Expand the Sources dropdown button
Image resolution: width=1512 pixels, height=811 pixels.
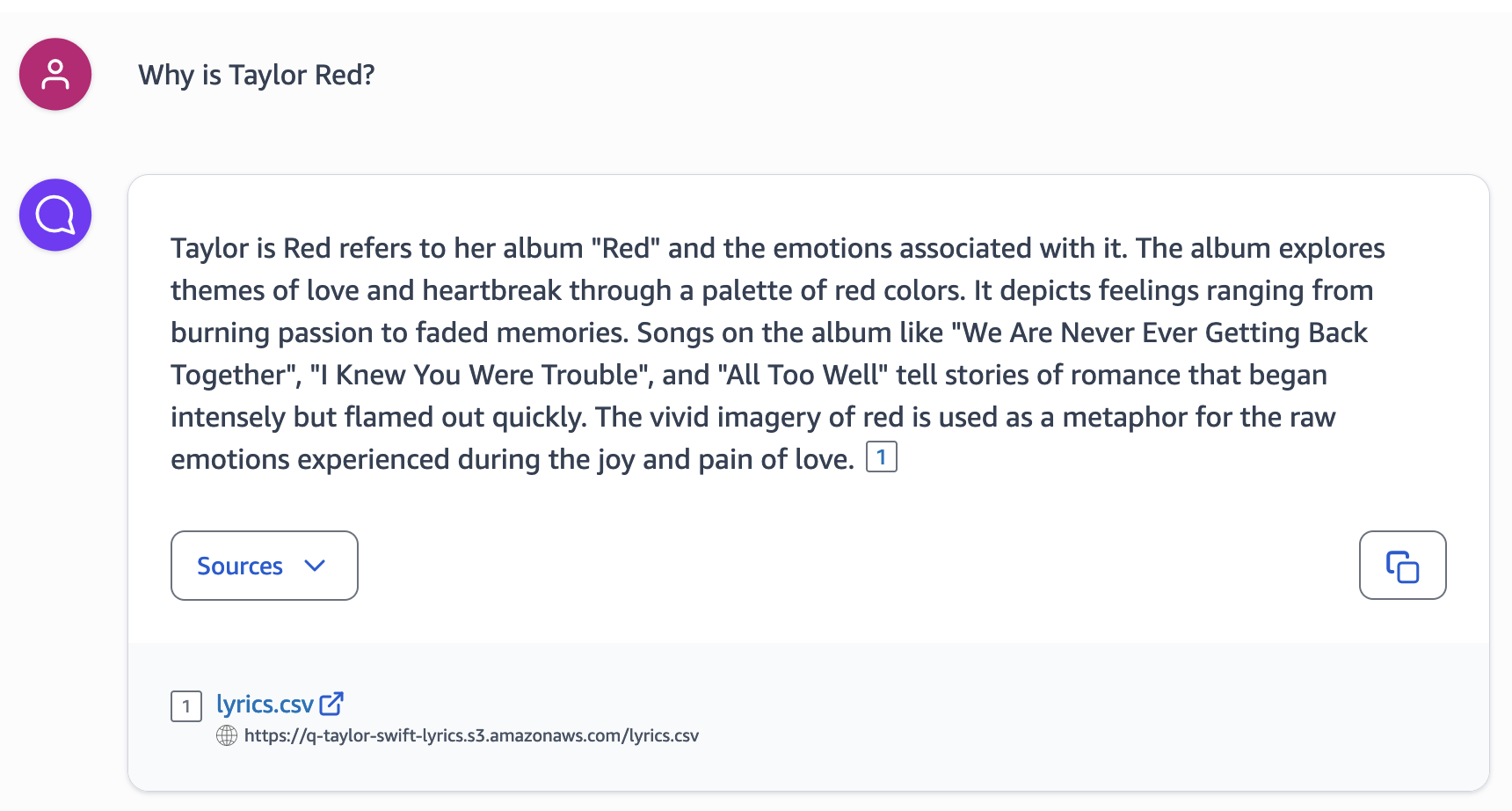(264, 566)
